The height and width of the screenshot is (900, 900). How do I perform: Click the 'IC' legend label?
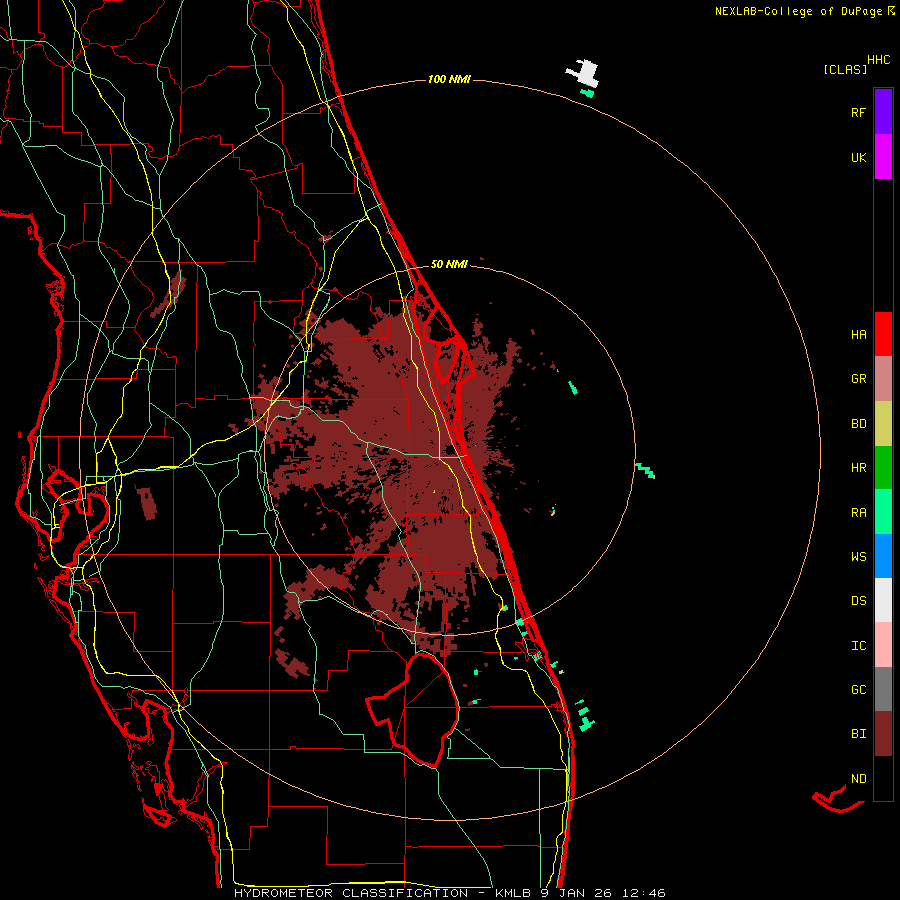pyautogui.click(x=859, y=646)
